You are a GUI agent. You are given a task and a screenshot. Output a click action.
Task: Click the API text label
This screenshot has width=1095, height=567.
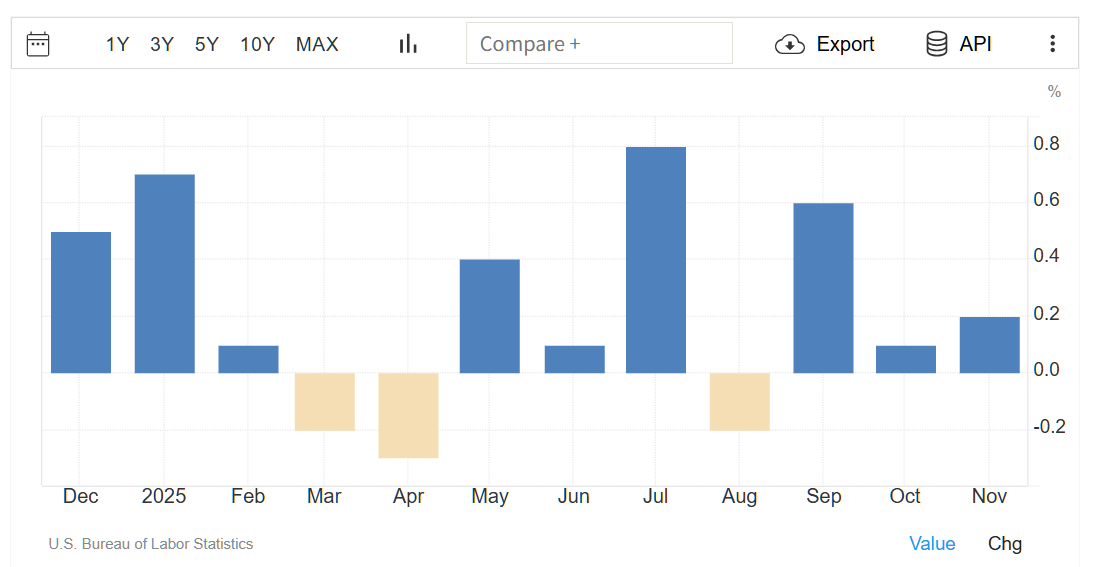coord(975,44)
